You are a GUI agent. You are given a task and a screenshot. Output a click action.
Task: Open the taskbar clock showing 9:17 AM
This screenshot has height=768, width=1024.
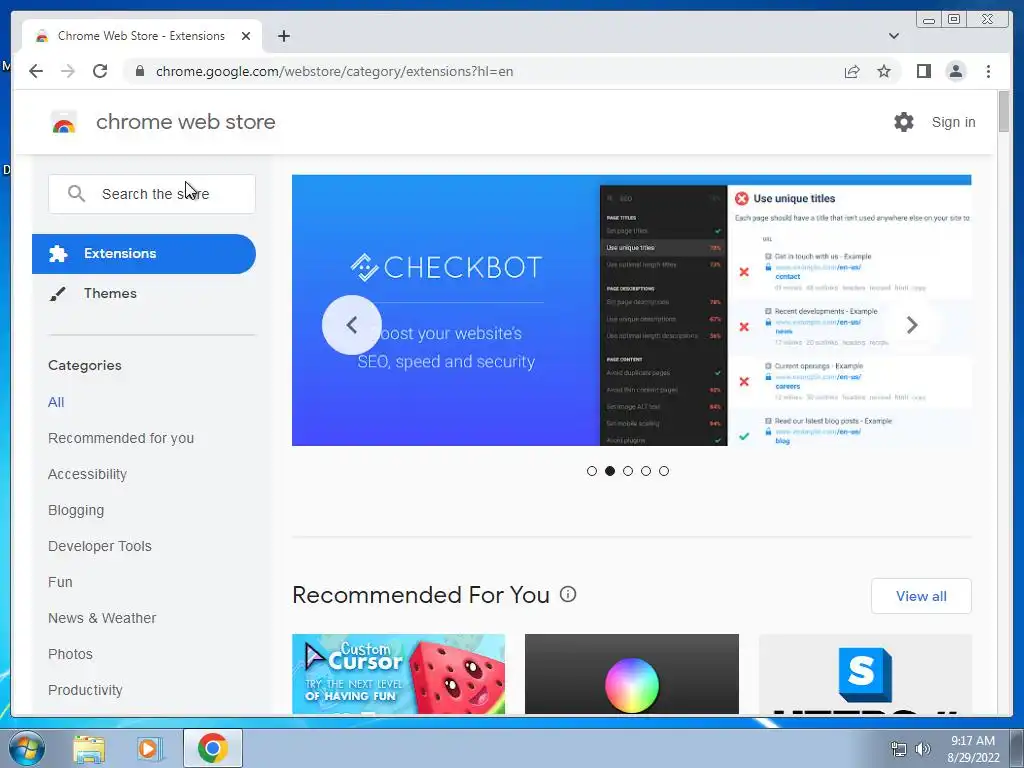click(973, 749)
